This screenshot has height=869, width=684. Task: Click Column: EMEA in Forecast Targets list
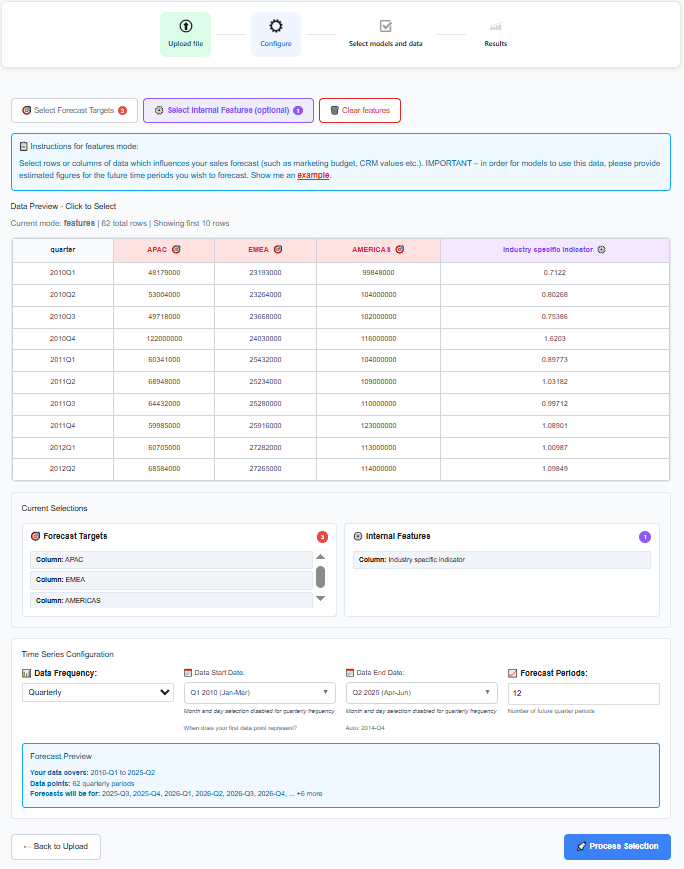pos(171,580)
